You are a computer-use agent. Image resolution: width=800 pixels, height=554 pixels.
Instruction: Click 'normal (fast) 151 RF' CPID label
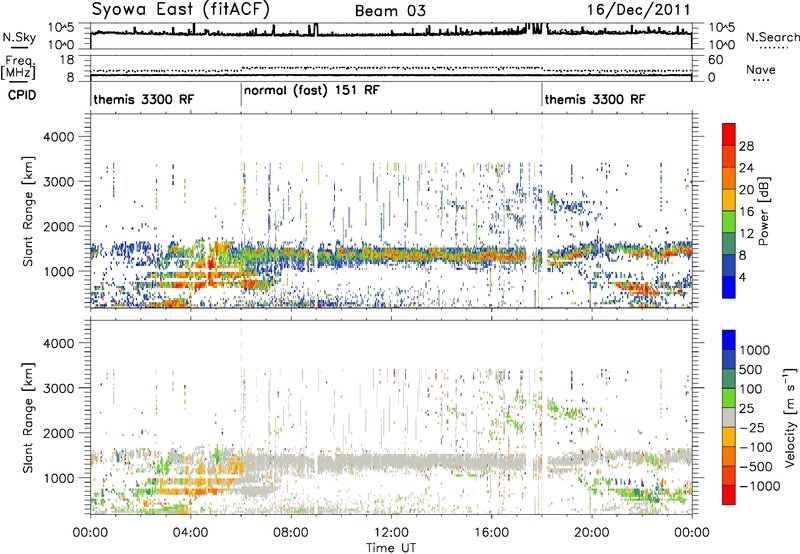[312, 90]
